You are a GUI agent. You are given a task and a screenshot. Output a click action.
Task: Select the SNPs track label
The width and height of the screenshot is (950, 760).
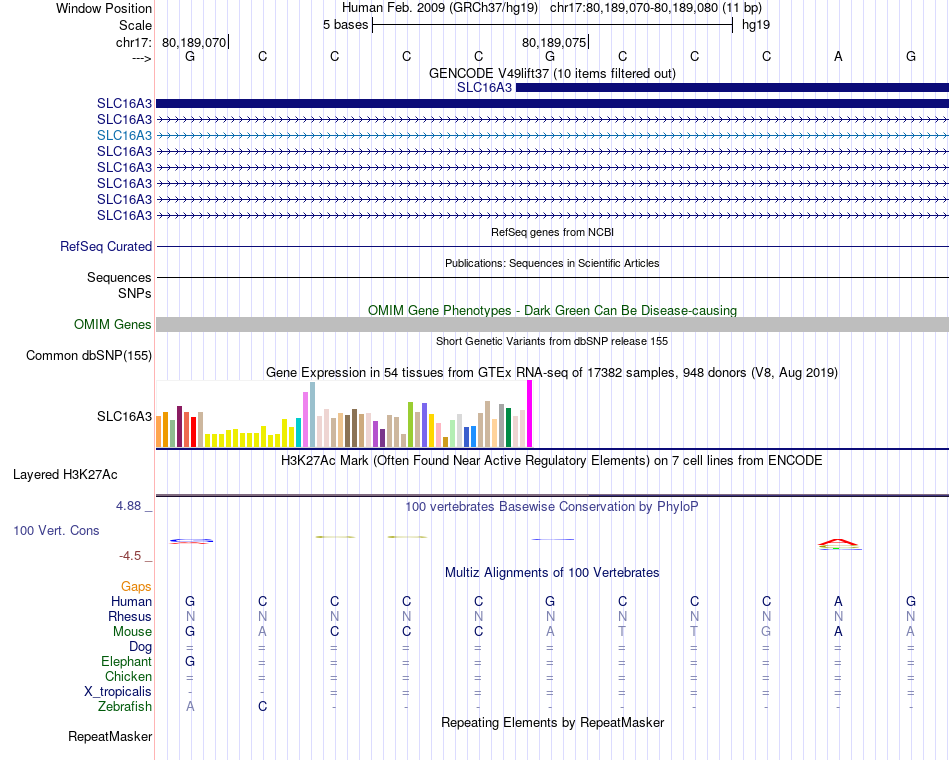coord(135,293)
